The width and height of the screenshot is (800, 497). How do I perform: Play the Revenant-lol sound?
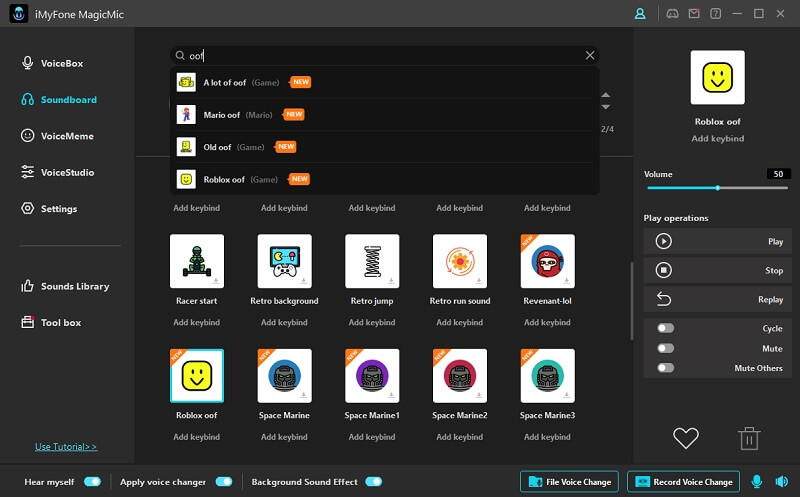click(547, 261)
